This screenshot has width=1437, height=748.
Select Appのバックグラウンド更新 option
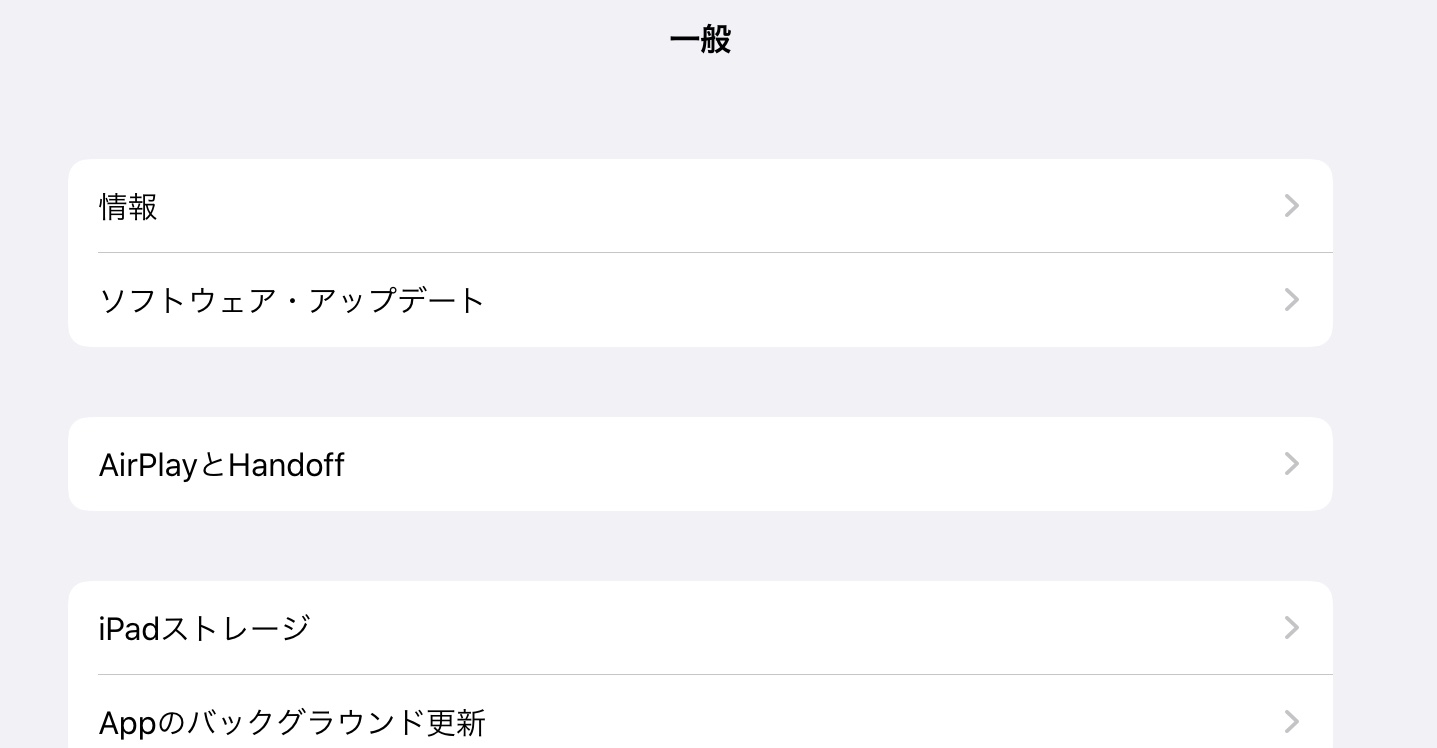(700, 721)
